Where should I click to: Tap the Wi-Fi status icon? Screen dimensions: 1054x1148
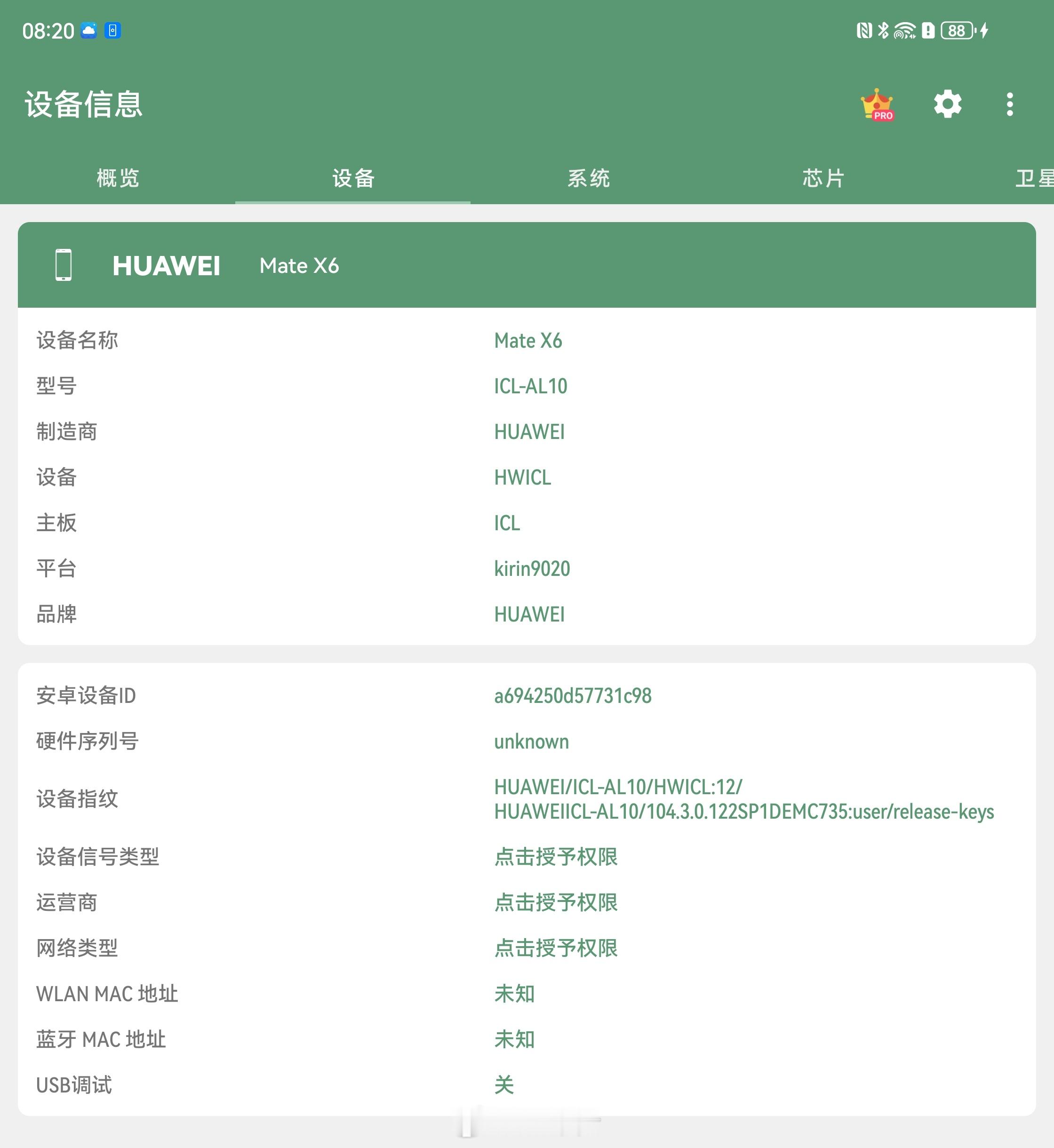[x=904, y=30]
